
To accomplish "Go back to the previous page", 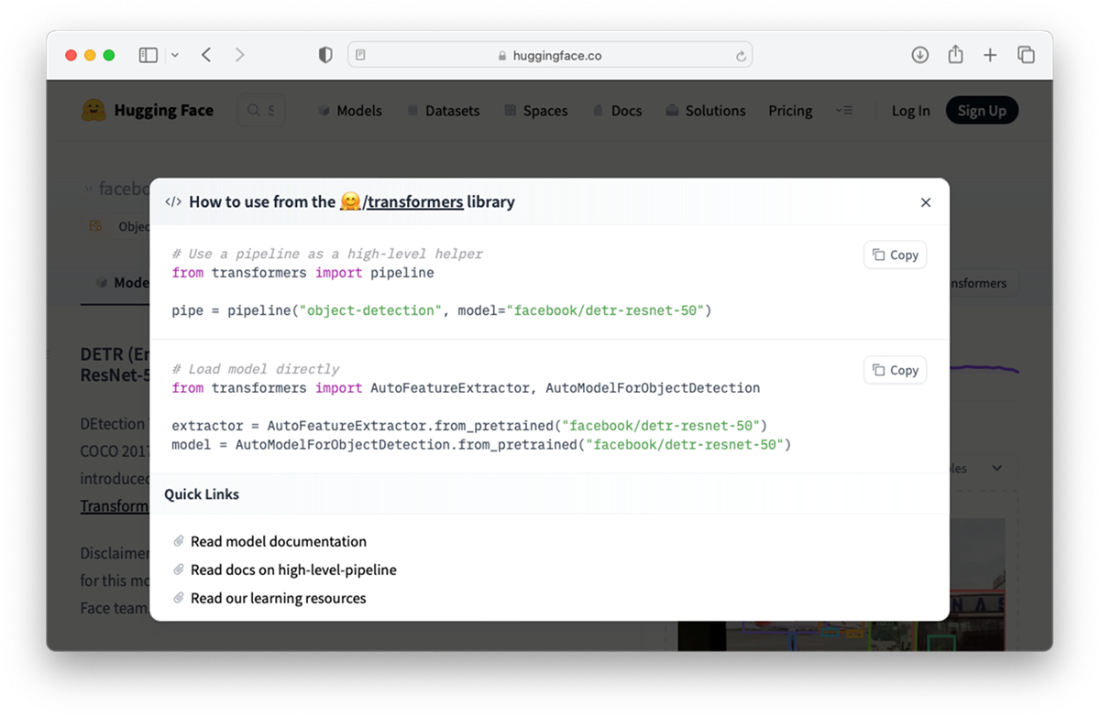I will pos(206,56).
